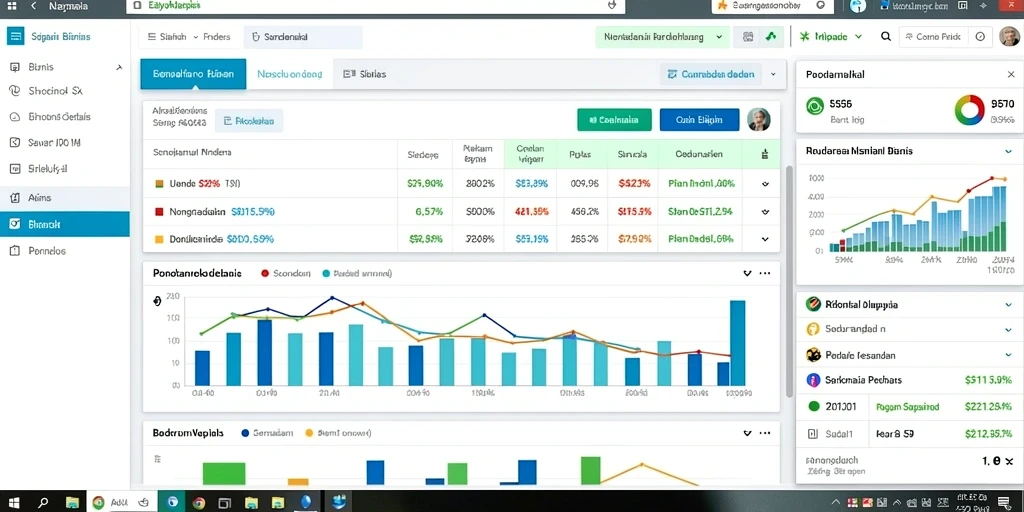Click the green tree icon in top toolbar
The height and width of the screenshot is (512, 1024).
click(x=771, y=37)
